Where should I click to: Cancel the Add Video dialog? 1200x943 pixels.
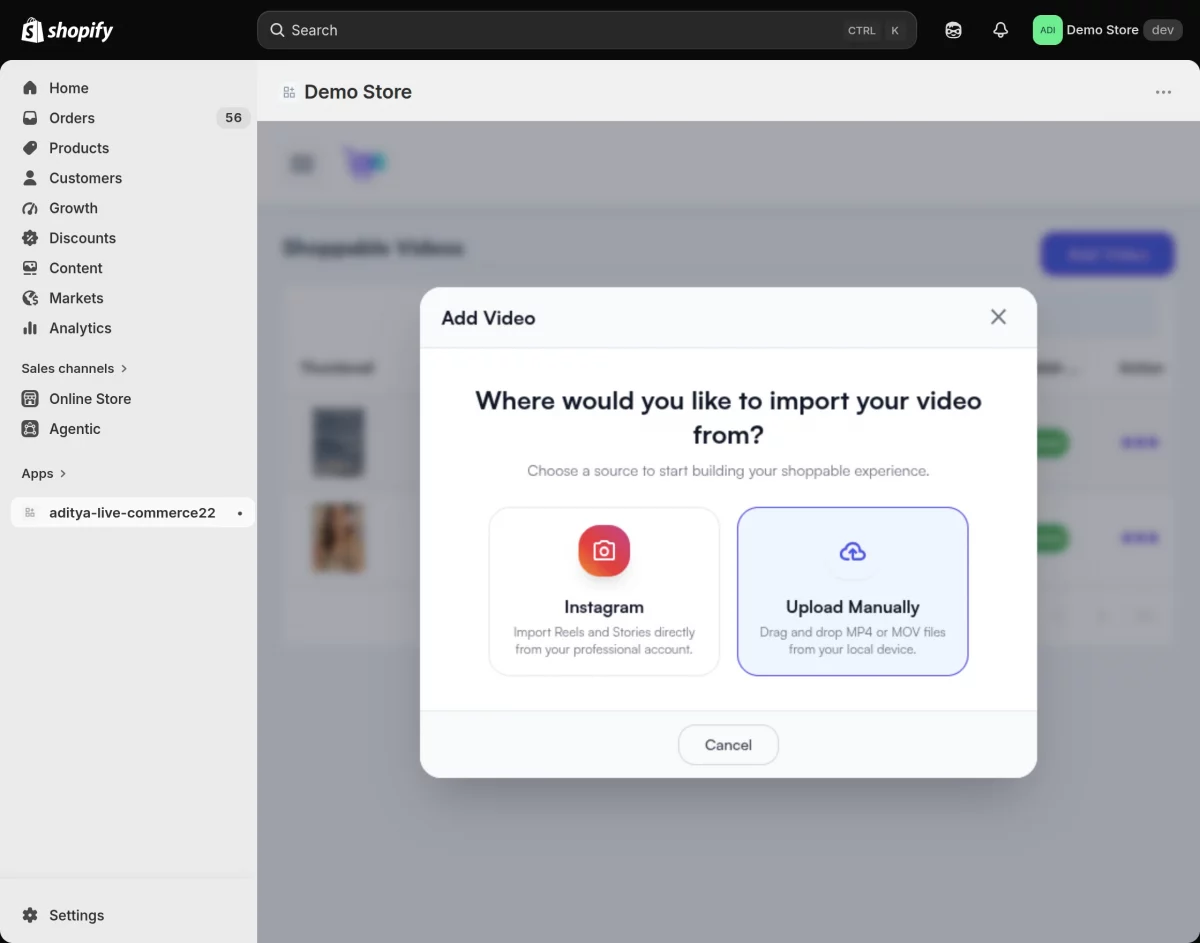(x=728, y=745)
